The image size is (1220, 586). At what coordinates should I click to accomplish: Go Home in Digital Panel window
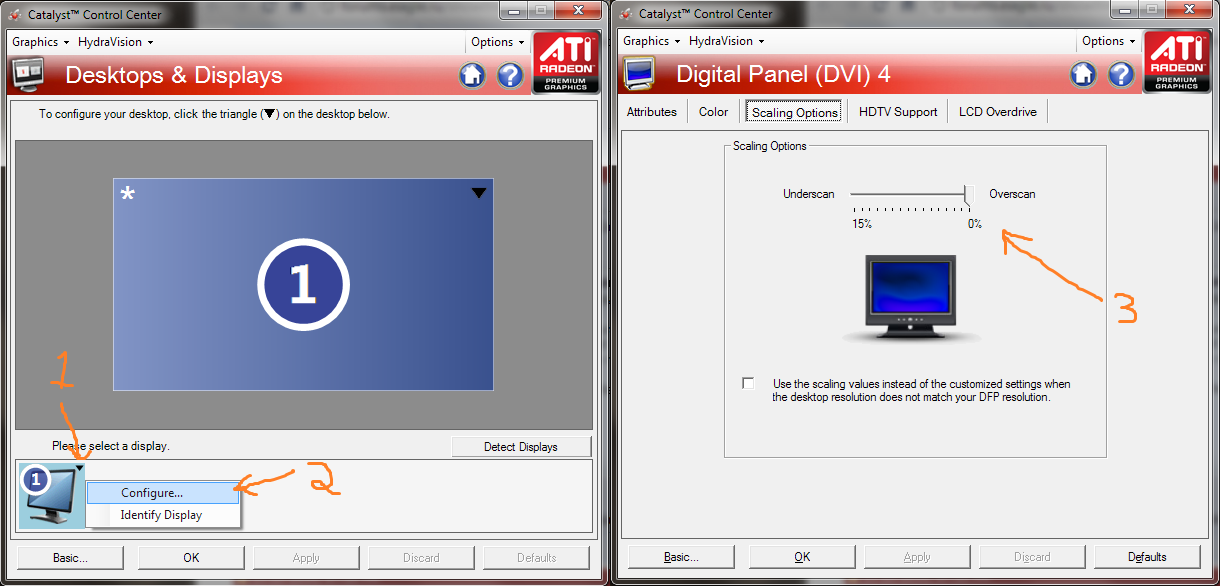tap(1083, 75)
